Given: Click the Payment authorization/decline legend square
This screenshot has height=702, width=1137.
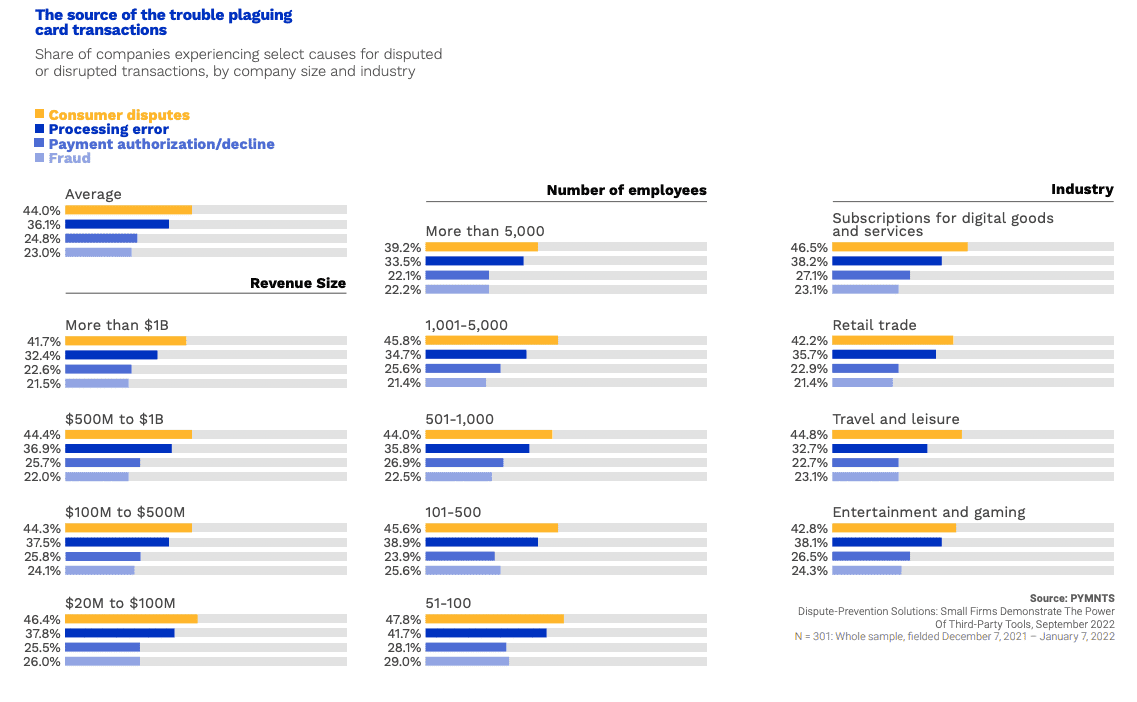Looking at the screenshot, I should point(39,144).
